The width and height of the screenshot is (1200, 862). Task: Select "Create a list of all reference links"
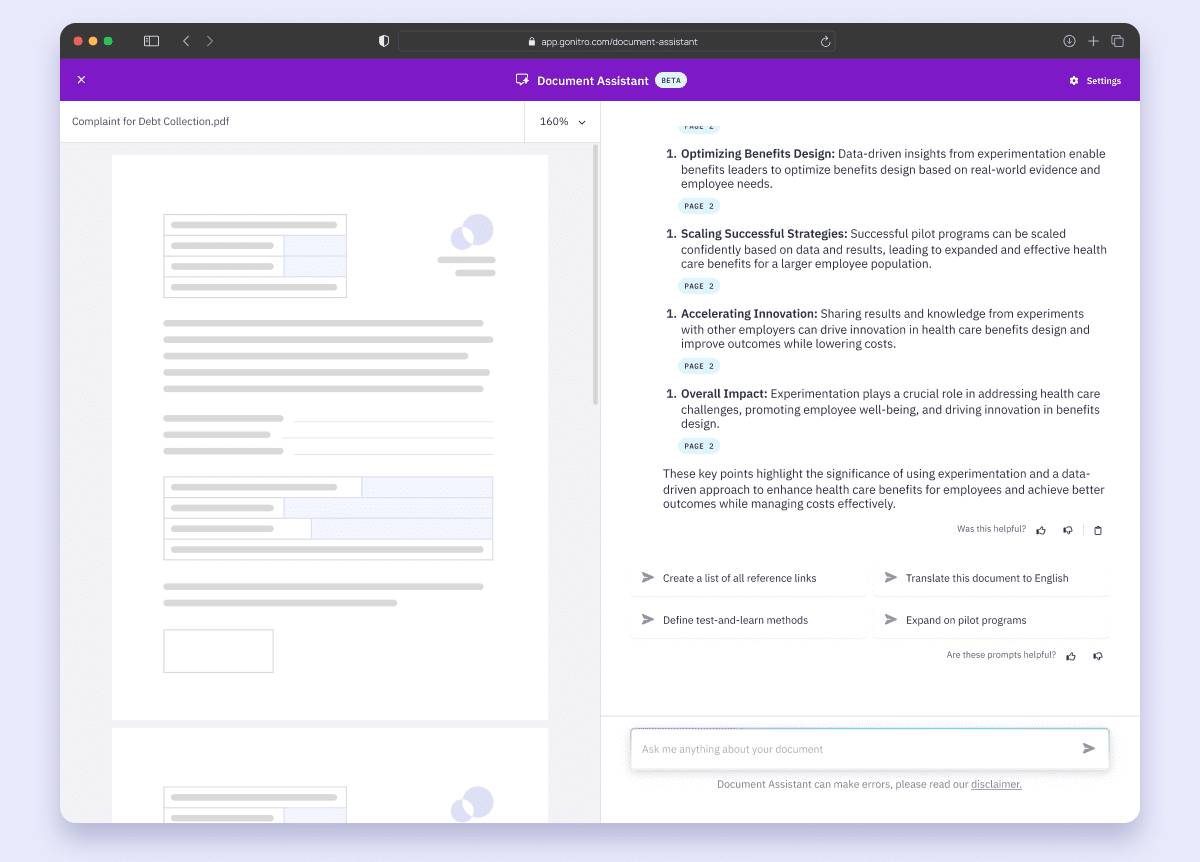pyautogui.click(x=748, y=578)
